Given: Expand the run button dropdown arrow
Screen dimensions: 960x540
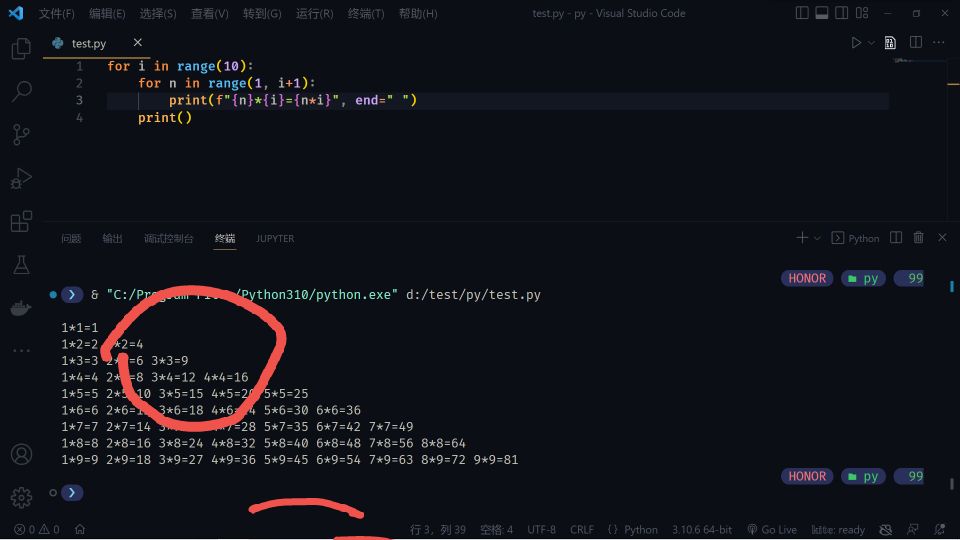Looking at the screenshot, I should [x=871, y=43].
